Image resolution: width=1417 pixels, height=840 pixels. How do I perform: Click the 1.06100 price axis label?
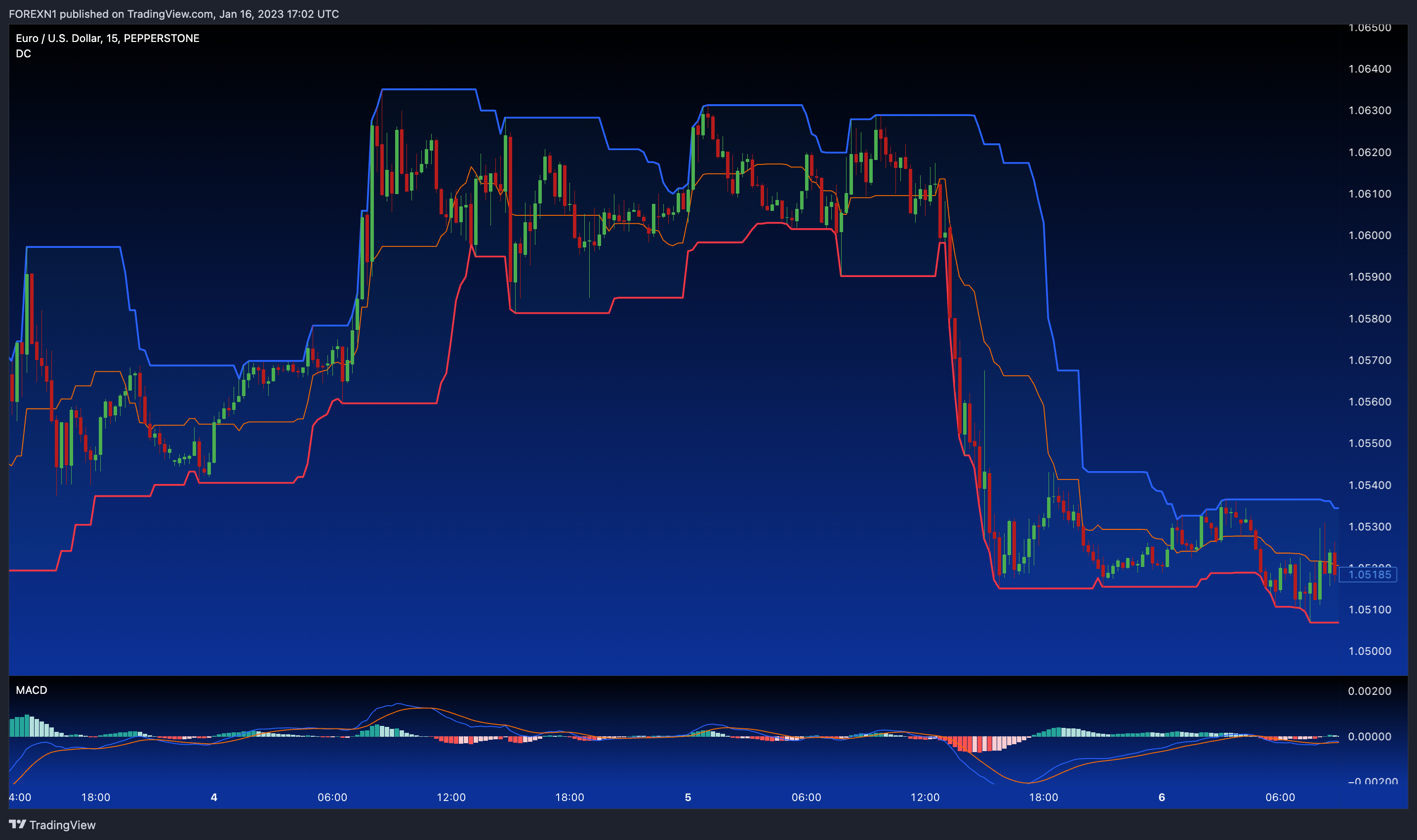tap(1370, 194)
